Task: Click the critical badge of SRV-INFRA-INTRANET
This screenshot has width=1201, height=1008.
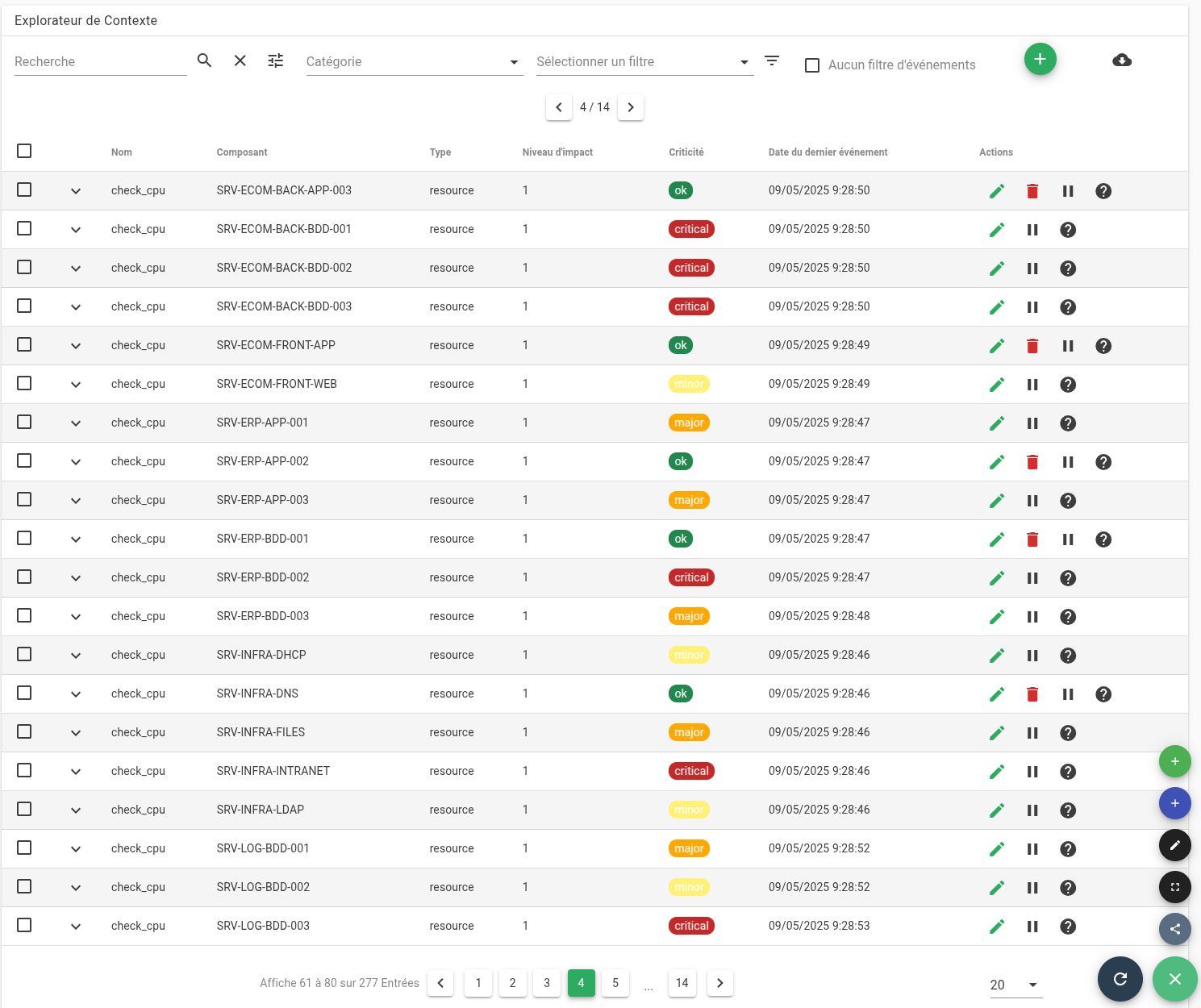Action: pyautogui.click(x=691, y=771)
